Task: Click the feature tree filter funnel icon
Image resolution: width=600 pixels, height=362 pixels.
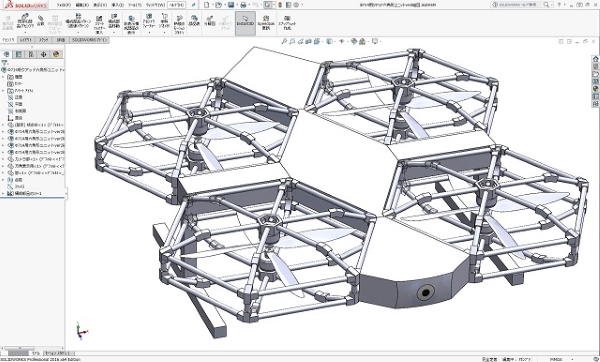Action: point(5,63)
